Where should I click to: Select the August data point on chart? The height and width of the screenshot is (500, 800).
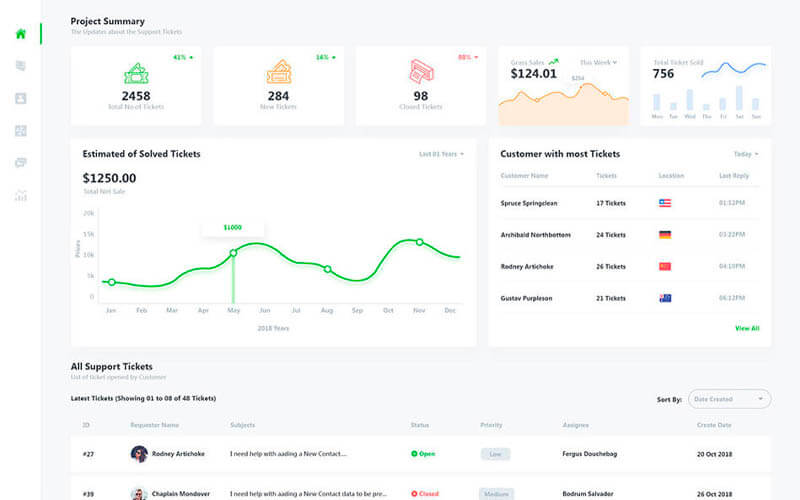(x=328, y=269)
